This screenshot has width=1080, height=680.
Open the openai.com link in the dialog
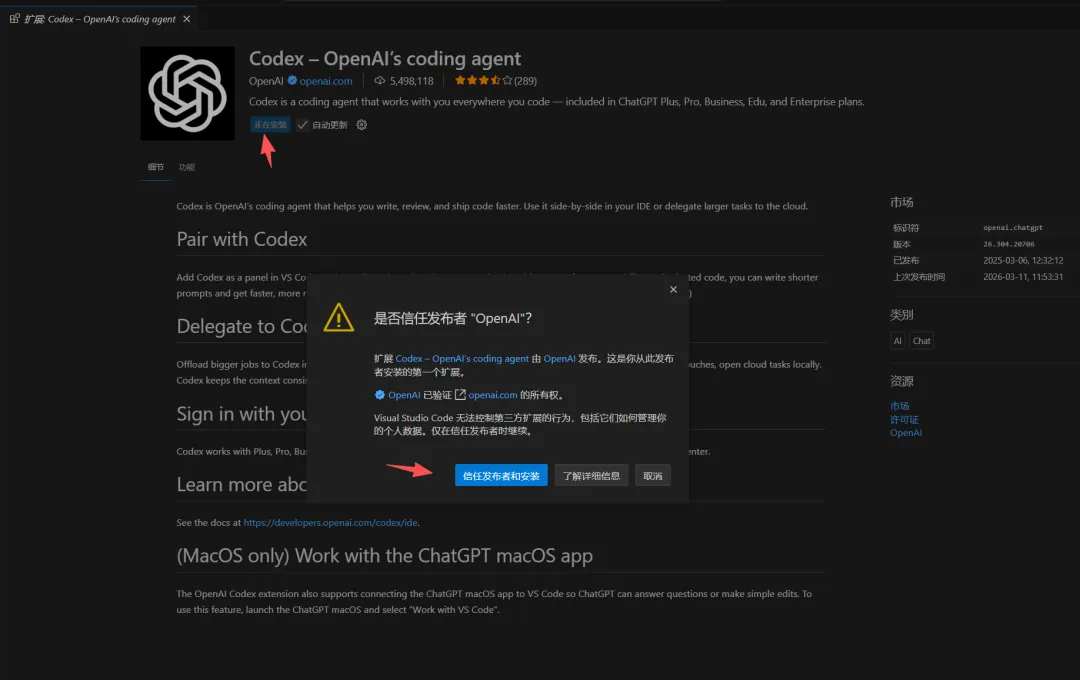[492, 395]
